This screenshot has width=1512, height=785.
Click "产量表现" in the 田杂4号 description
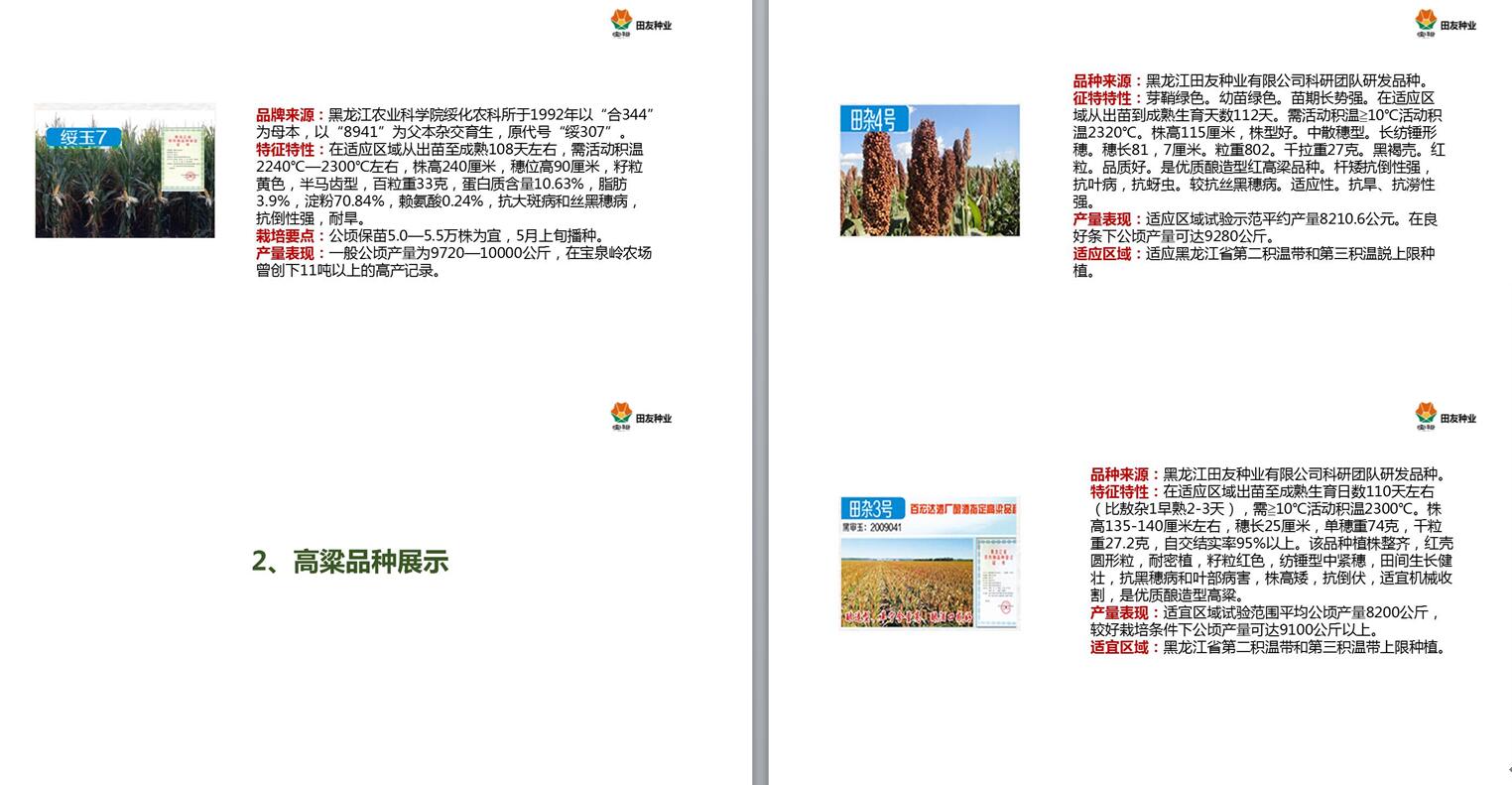coord(1104,219)
